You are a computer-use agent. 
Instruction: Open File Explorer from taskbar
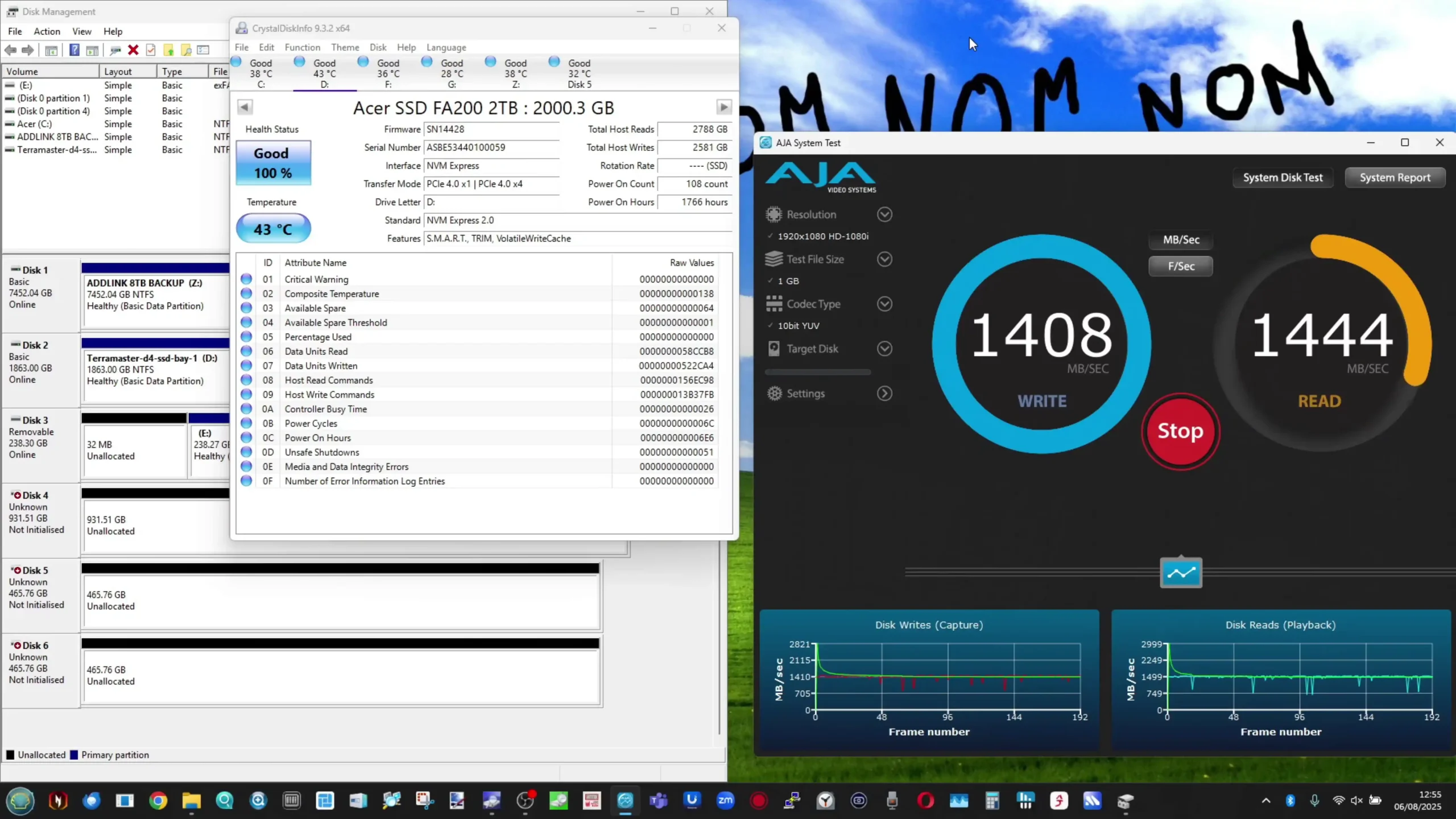(x=191, y=801)
